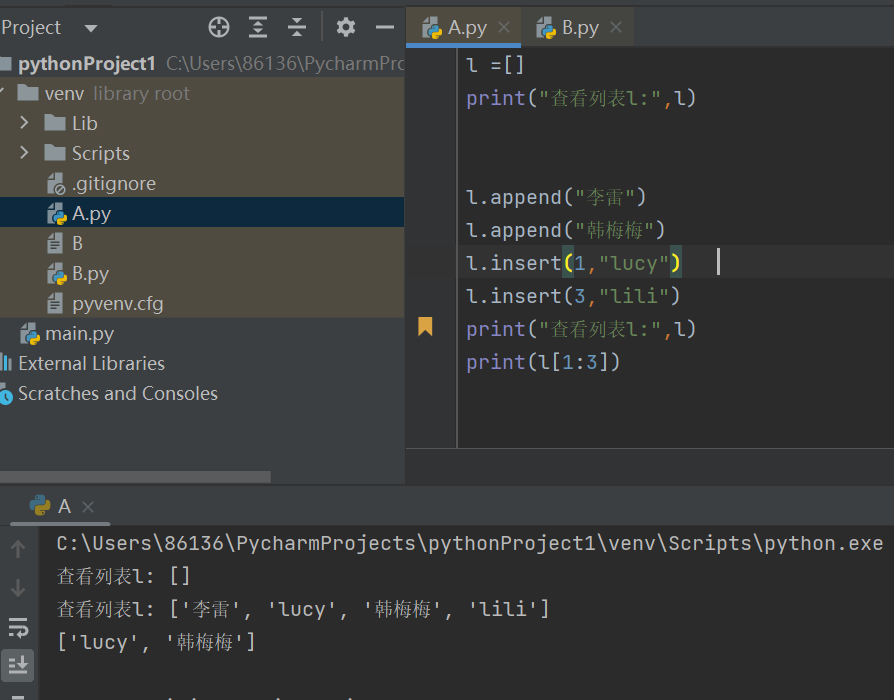This screenshot has width=894, height=700.
Task: Toggle scroll to end in console
Action: pos(18,665)
